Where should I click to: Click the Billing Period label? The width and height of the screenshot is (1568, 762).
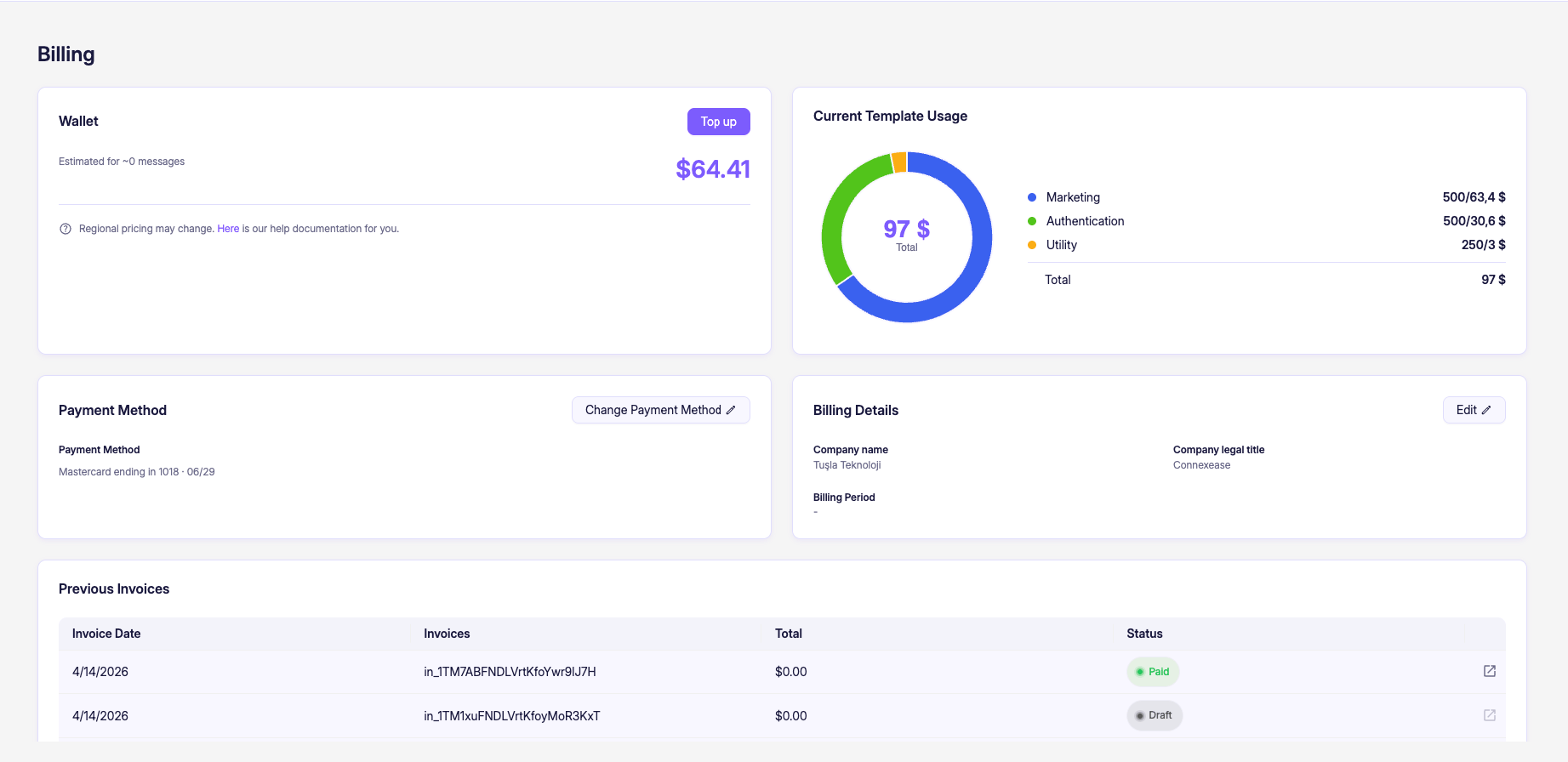(844, 498)
